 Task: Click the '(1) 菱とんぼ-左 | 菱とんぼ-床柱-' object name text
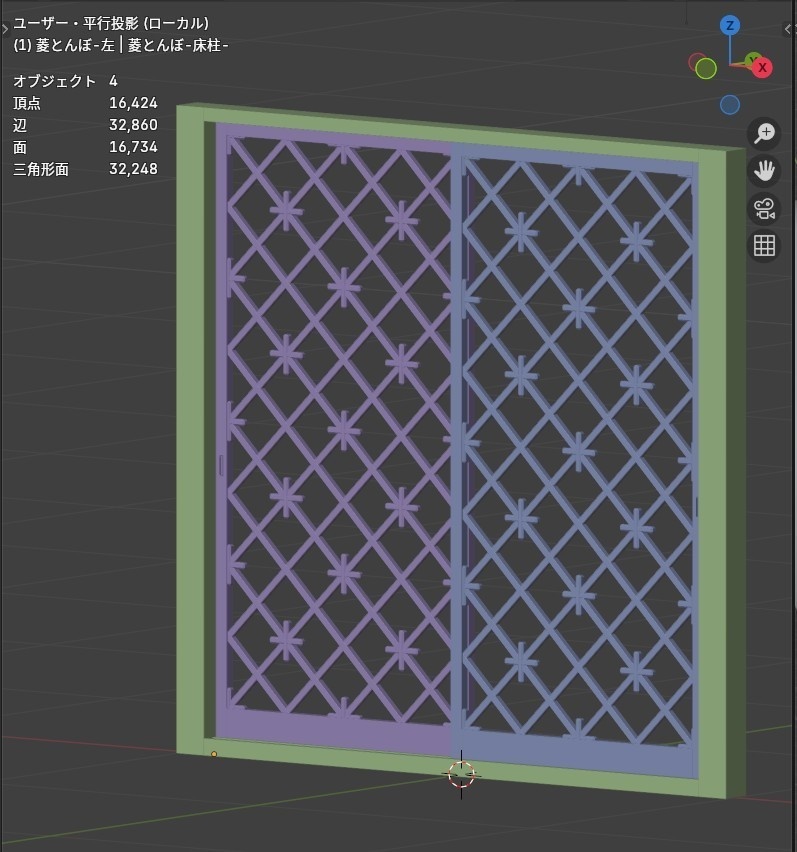[121, 45]
